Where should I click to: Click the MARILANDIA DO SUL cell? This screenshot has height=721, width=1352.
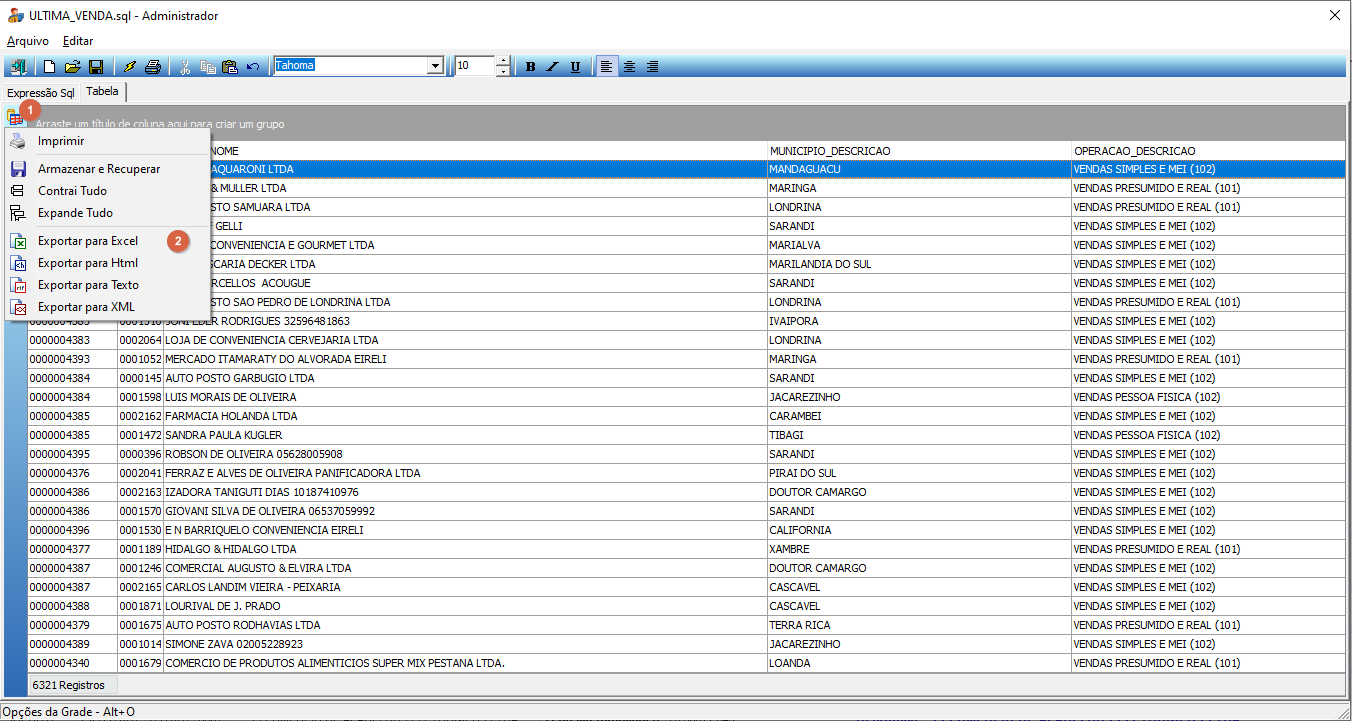click(918, 265)
